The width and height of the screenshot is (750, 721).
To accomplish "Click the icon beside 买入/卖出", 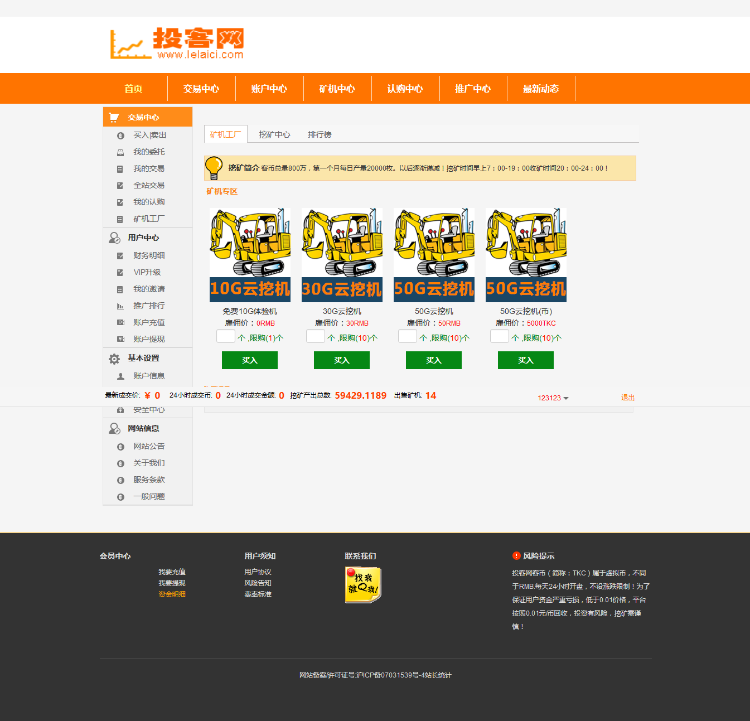I will coord(121,135).
